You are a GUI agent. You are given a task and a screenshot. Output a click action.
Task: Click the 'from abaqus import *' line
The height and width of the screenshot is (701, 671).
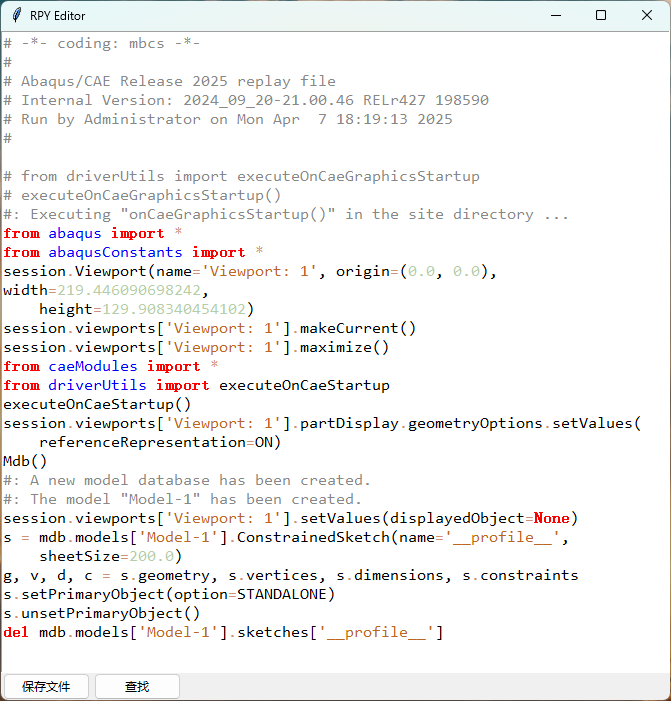pyautogui.click(x=93, y=233)
